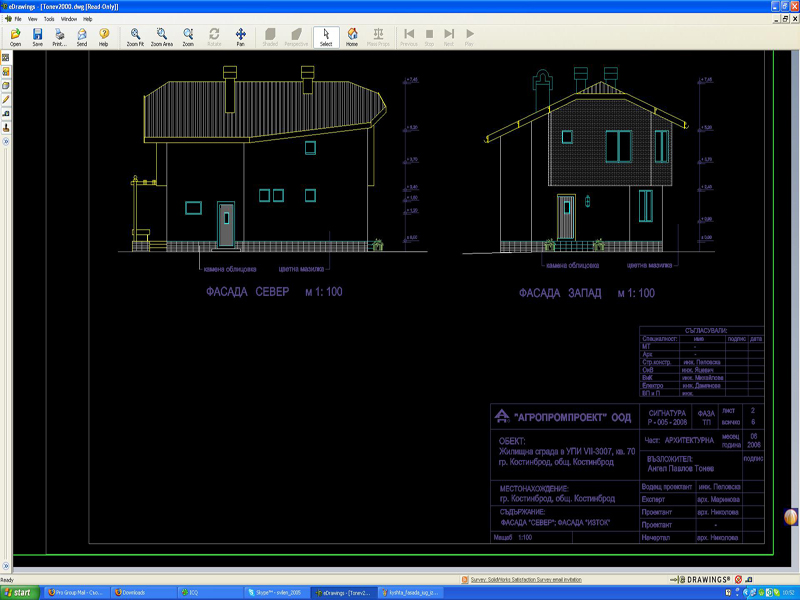Click the Home view icon
The width and height of the screenshot is (800, 600).
tap(352, 37)
